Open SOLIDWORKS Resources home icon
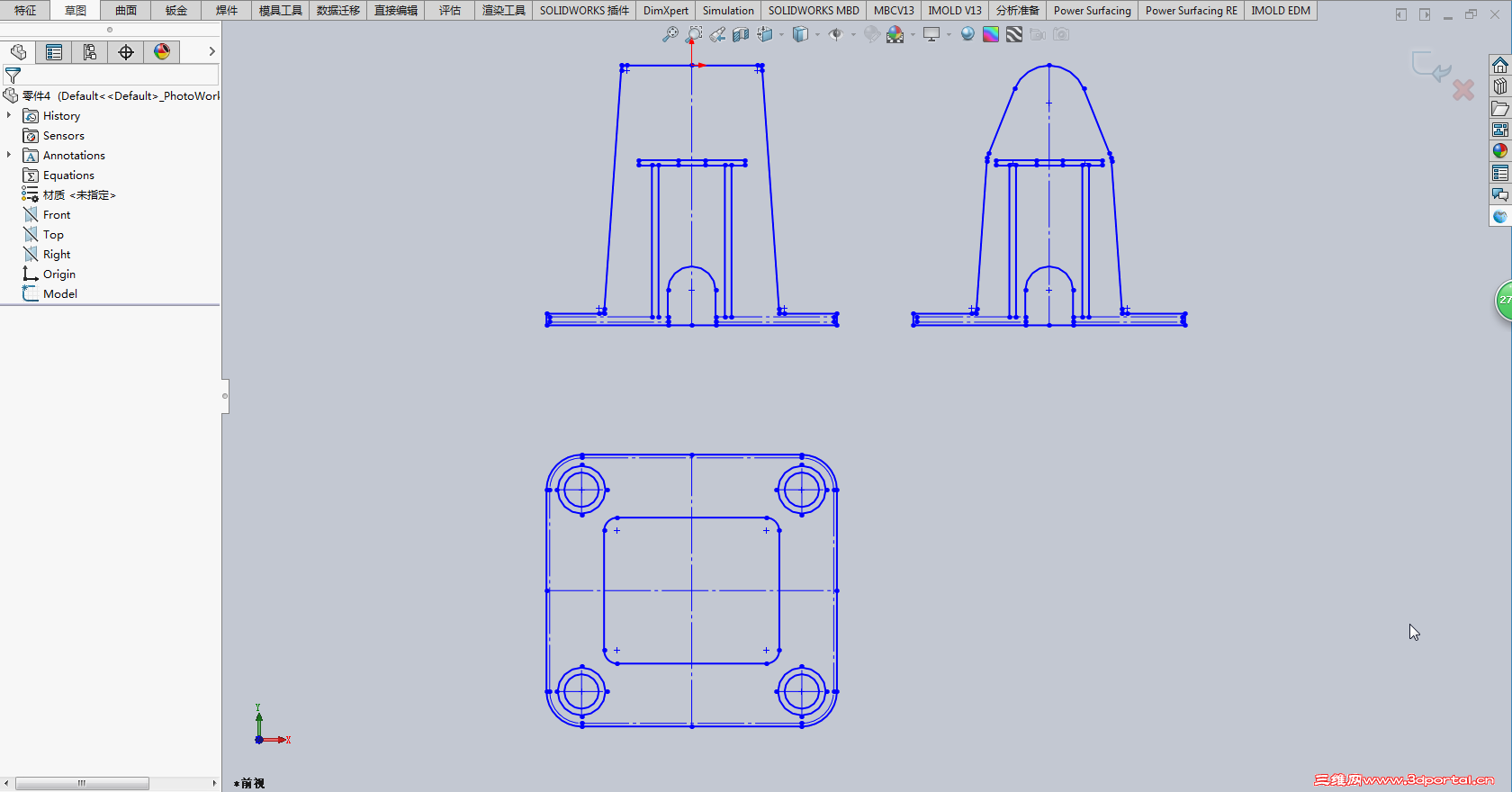1512x792 pixels. [x=1499, y=65]
